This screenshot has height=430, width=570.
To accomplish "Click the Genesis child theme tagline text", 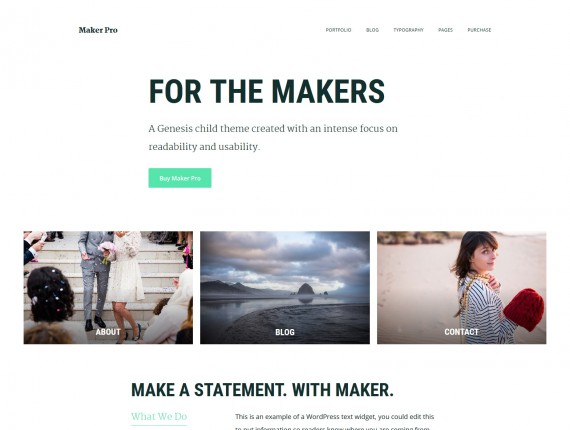I will (273, 137).
